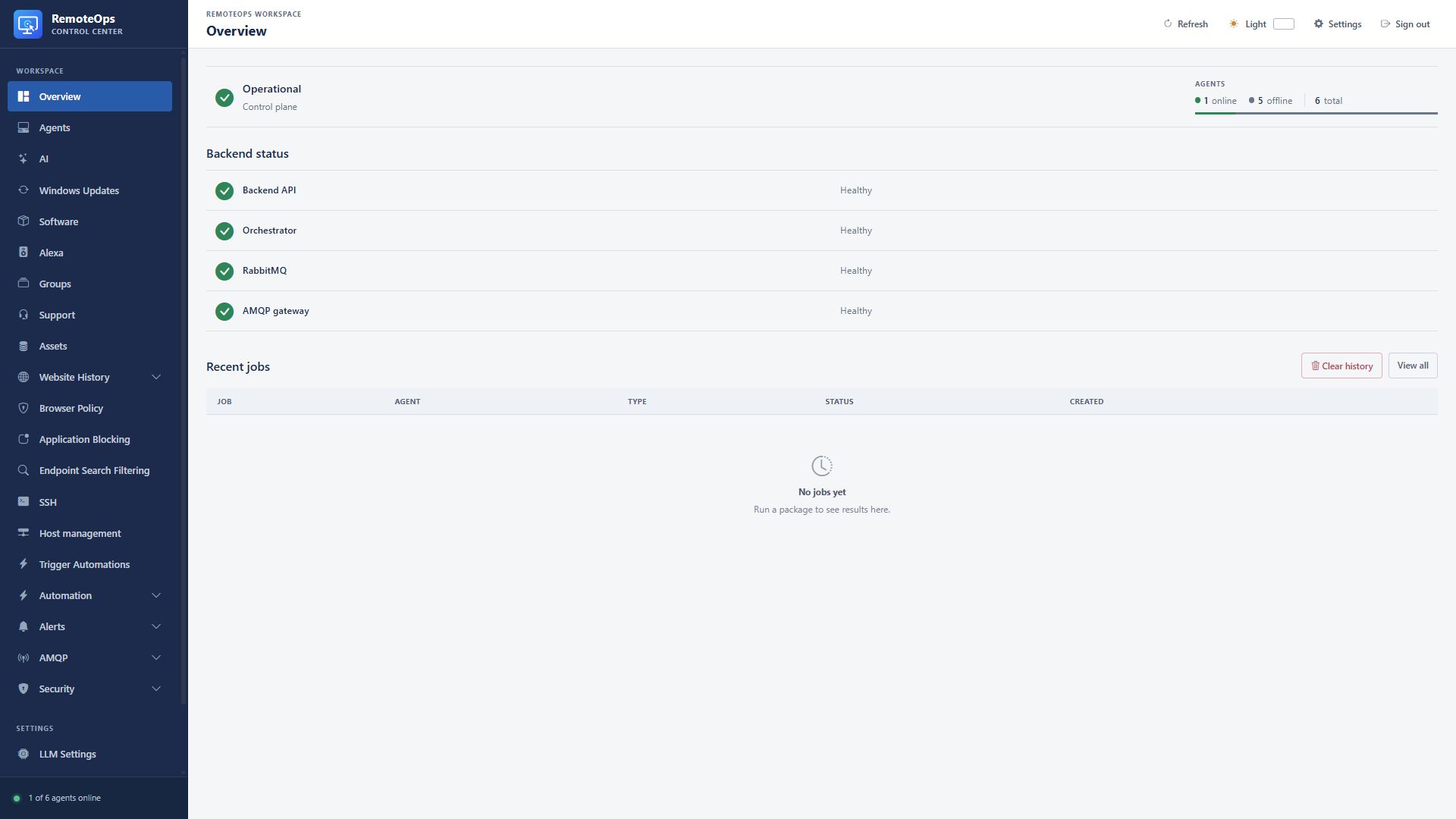The height and width of the screenshot is (819, 1456).
Task: Click the Browser Policy shield icon
Action: tap(24, 408)
